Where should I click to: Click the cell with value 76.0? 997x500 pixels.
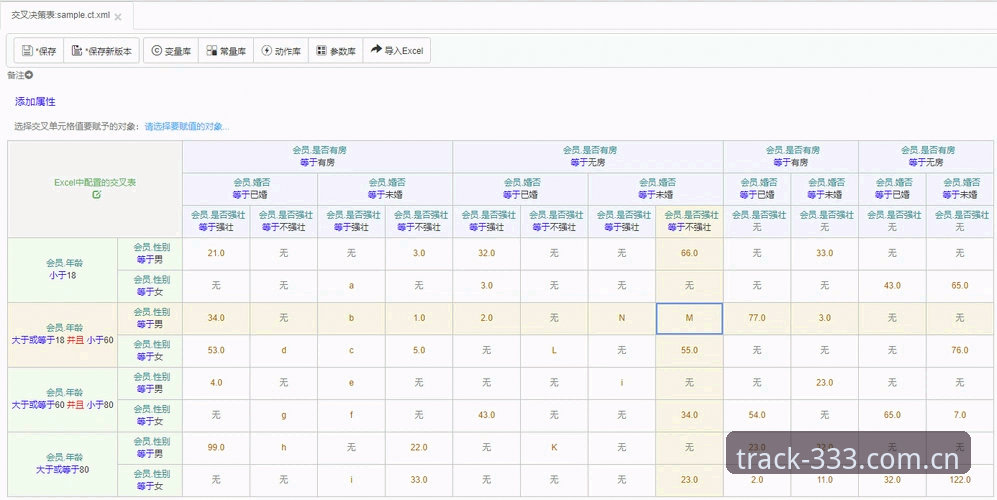pyautogui.click(x=960, y=351)
